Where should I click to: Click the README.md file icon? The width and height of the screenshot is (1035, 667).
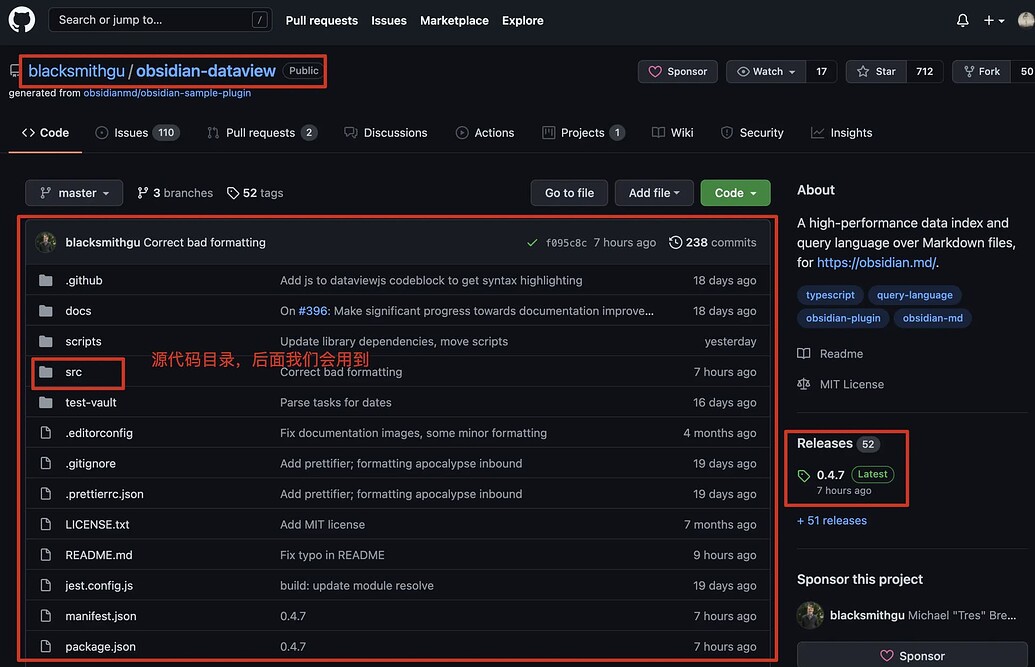coord(45,555)
